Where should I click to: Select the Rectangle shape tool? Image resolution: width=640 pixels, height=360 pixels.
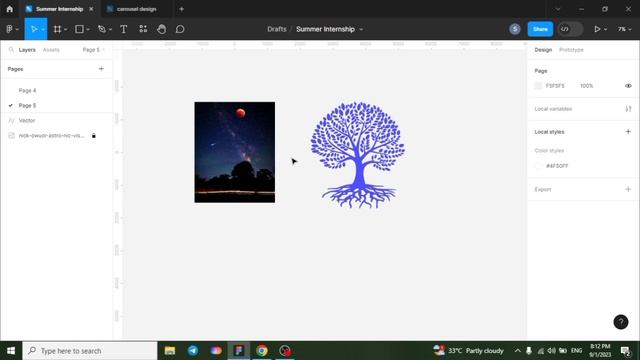coord(79,29)
